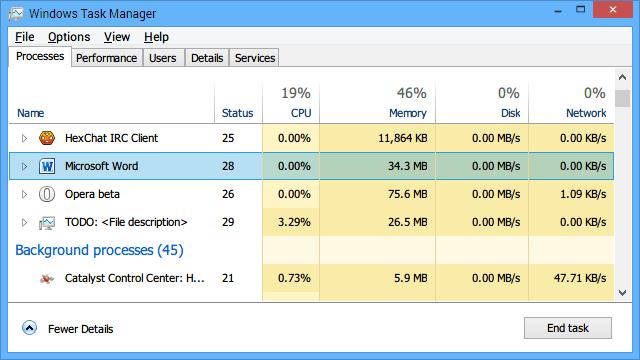This screenshot has height=360, width=640.
Task: Expand the Opera beta process group
Action: click(x=24, y=194)
